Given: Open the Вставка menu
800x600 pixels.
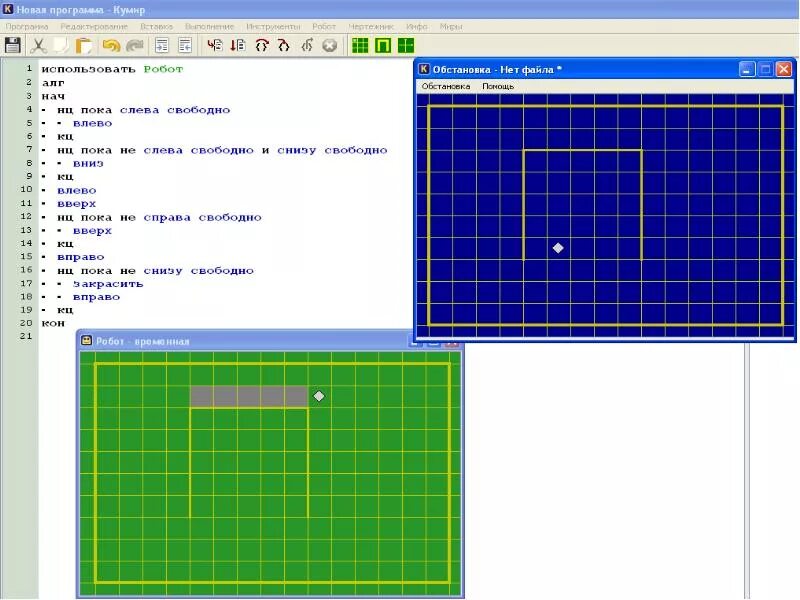Looking at the screenshot, I should [157, 27].
